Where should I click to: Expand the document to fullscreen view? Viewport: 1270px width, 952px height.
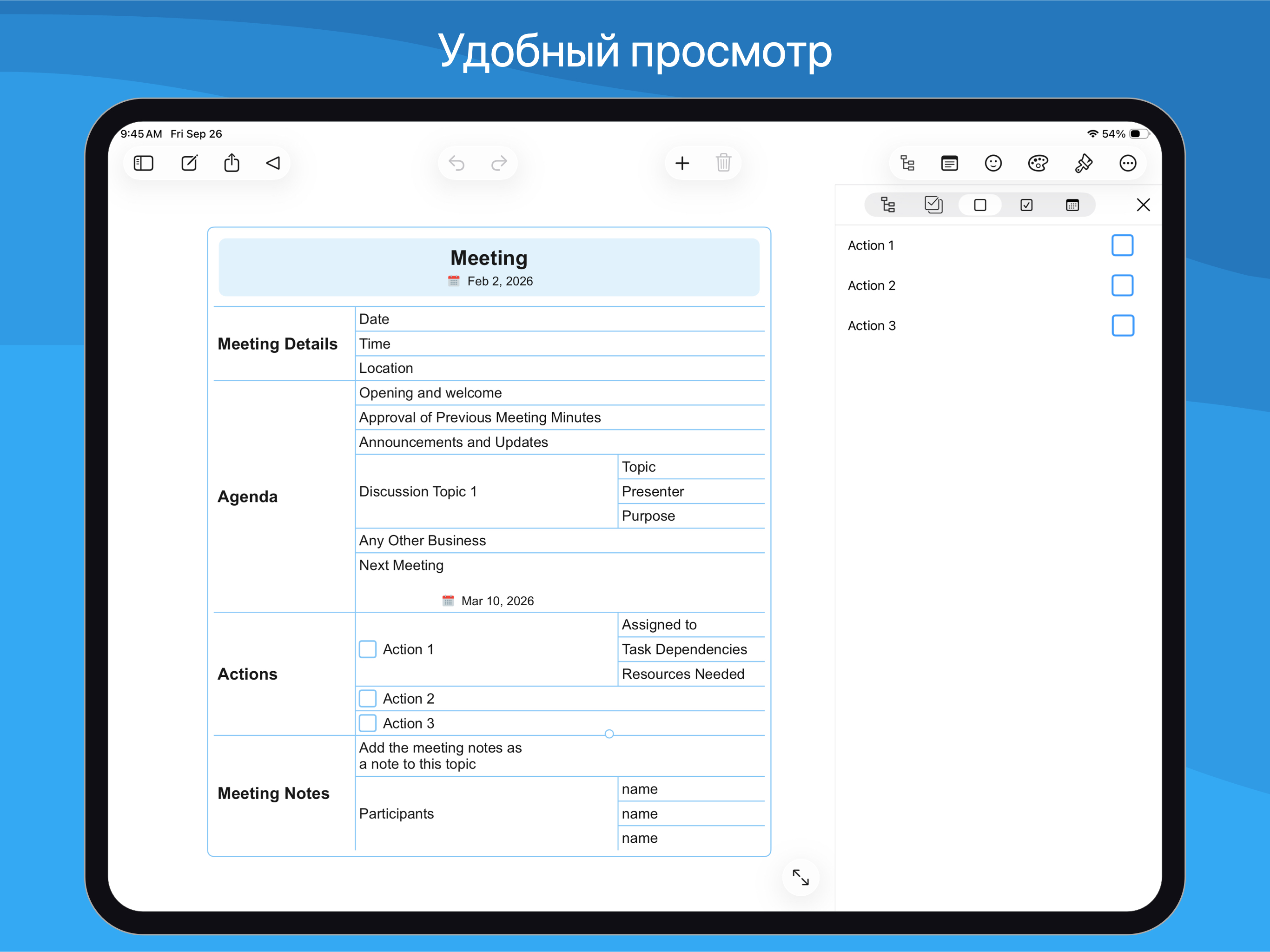[x=800, y=877]
